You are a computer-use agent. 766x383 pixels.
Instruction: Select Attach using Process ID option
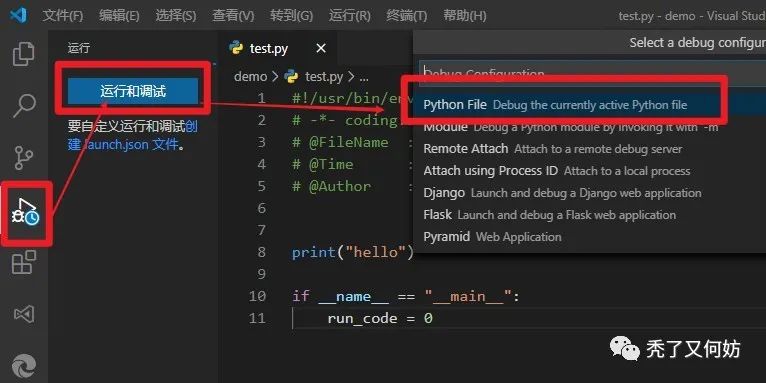[x=590, y=171]
